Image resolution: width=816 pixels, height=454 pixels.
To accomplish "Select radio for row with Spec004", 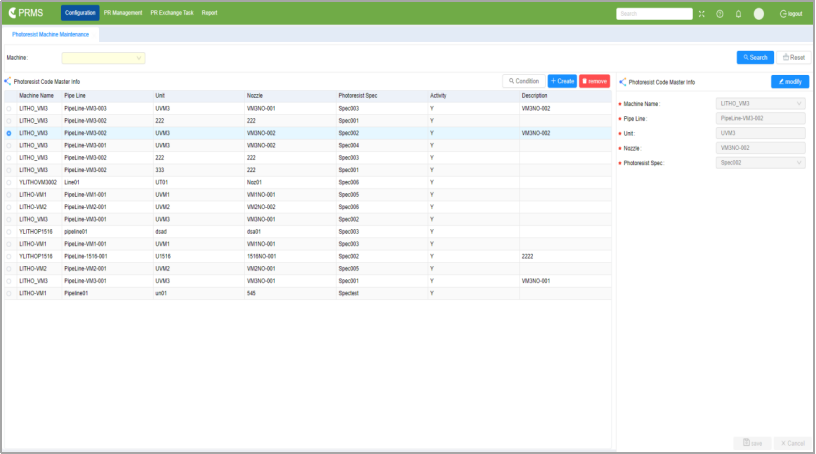I will point(9,146).
